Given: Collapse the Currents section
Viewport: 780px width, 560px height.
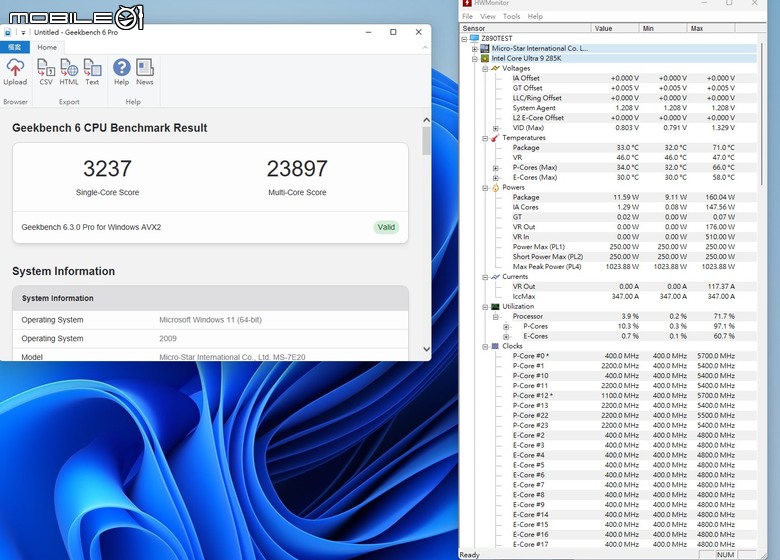Looking at the screenshot, I should 485,277.
